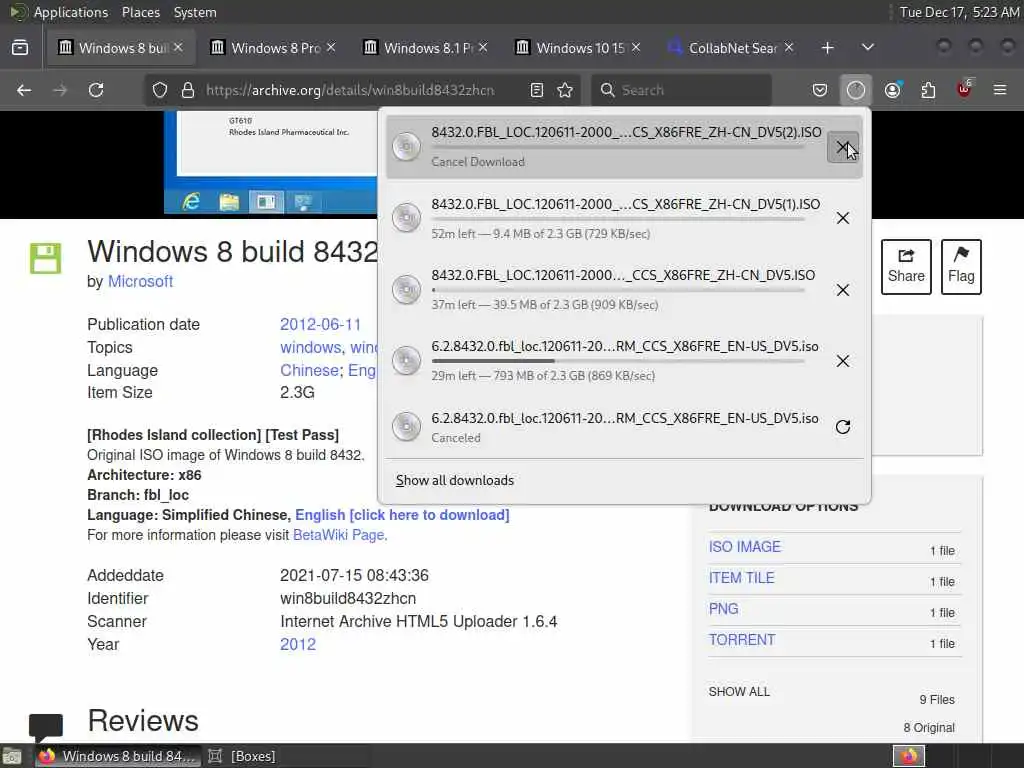Viewport: 1024px width, 768px height.
Task: Open the uBlock Origin extension icon
Action: point(964,89)
